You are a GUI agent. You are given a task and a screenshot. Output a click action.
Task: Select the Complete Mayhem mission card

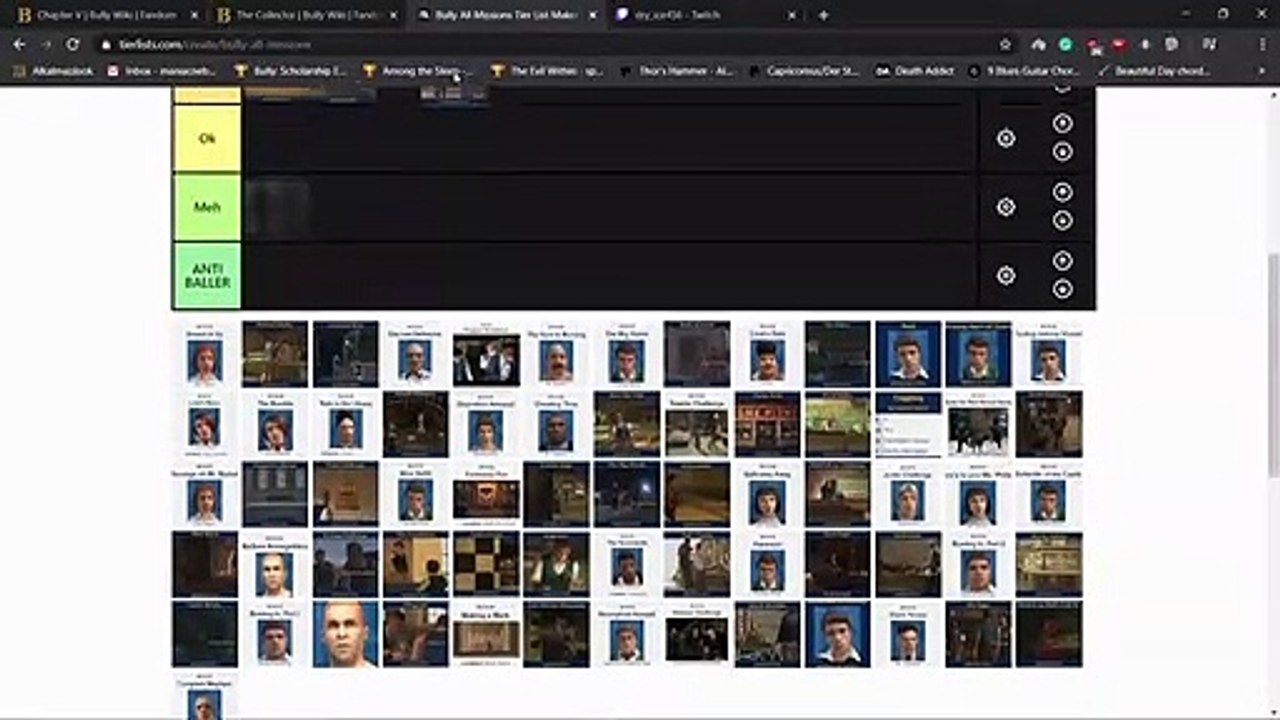point(205,696)
